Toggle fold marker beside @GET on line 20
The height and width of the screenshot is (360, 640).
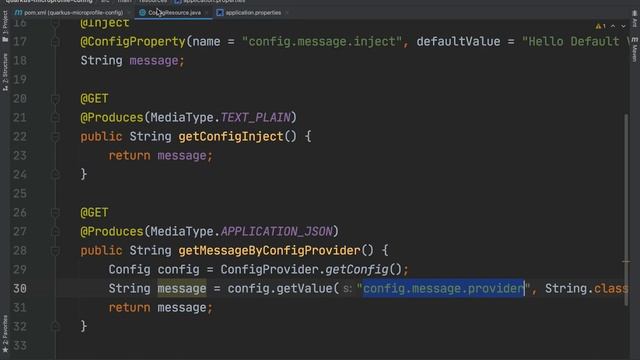pyautogui.click(x=55, y=99)
